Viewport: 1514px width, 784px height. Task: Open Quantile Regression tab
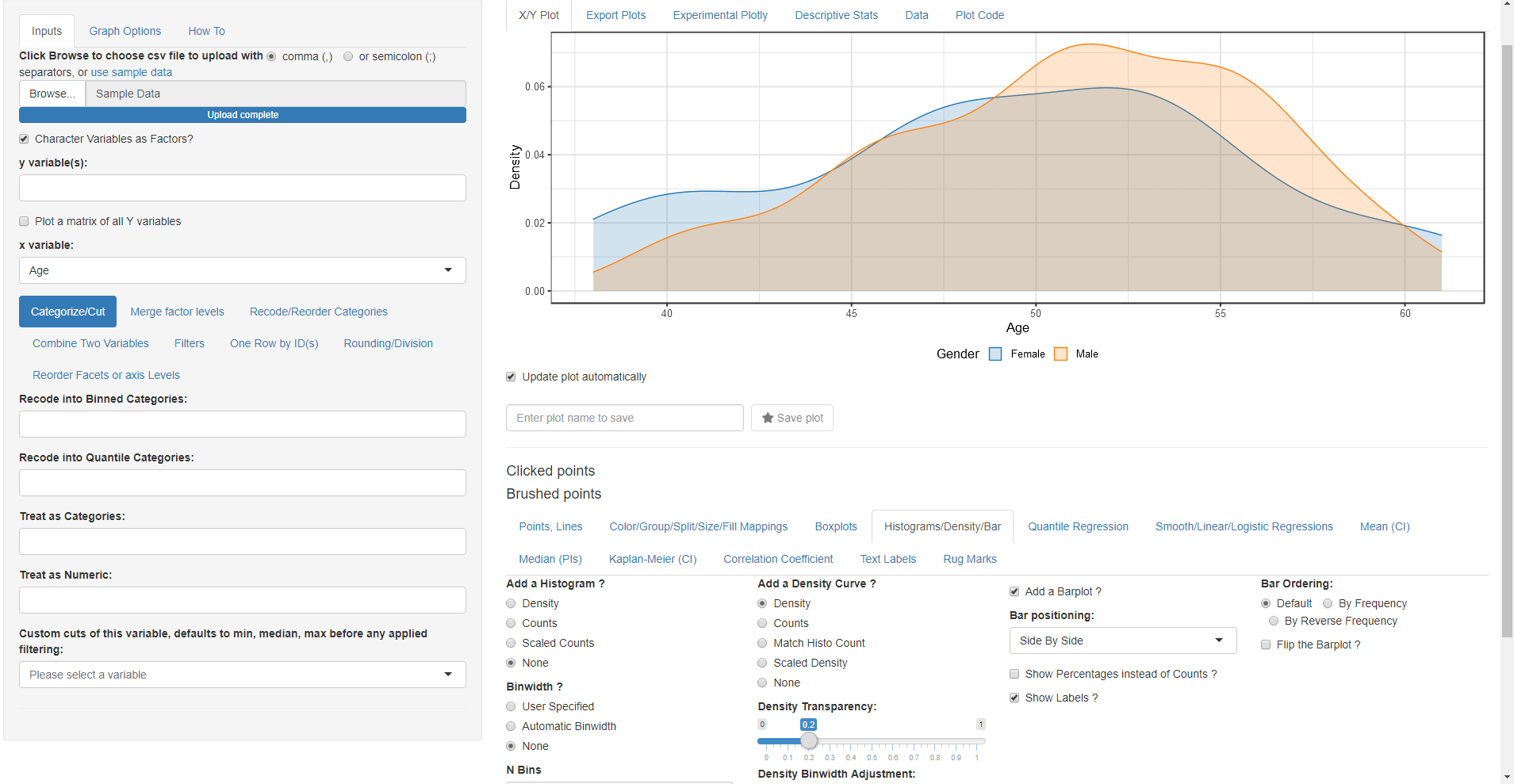click(x=1079, y=526)
